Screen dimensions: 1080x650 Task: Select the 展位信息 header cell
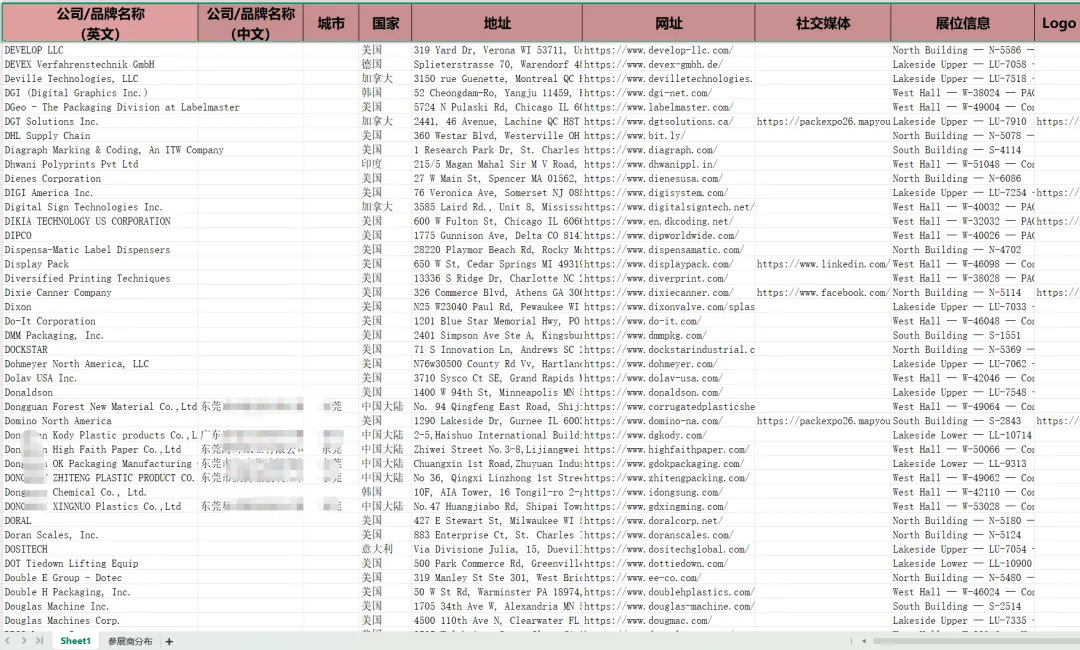click(962, 23)
